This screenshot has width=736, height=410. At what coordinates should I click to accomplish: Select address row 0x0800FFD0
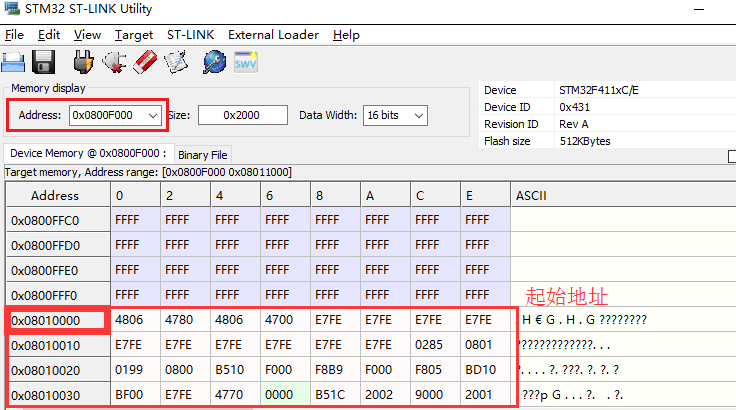click(x=58, y=245)
